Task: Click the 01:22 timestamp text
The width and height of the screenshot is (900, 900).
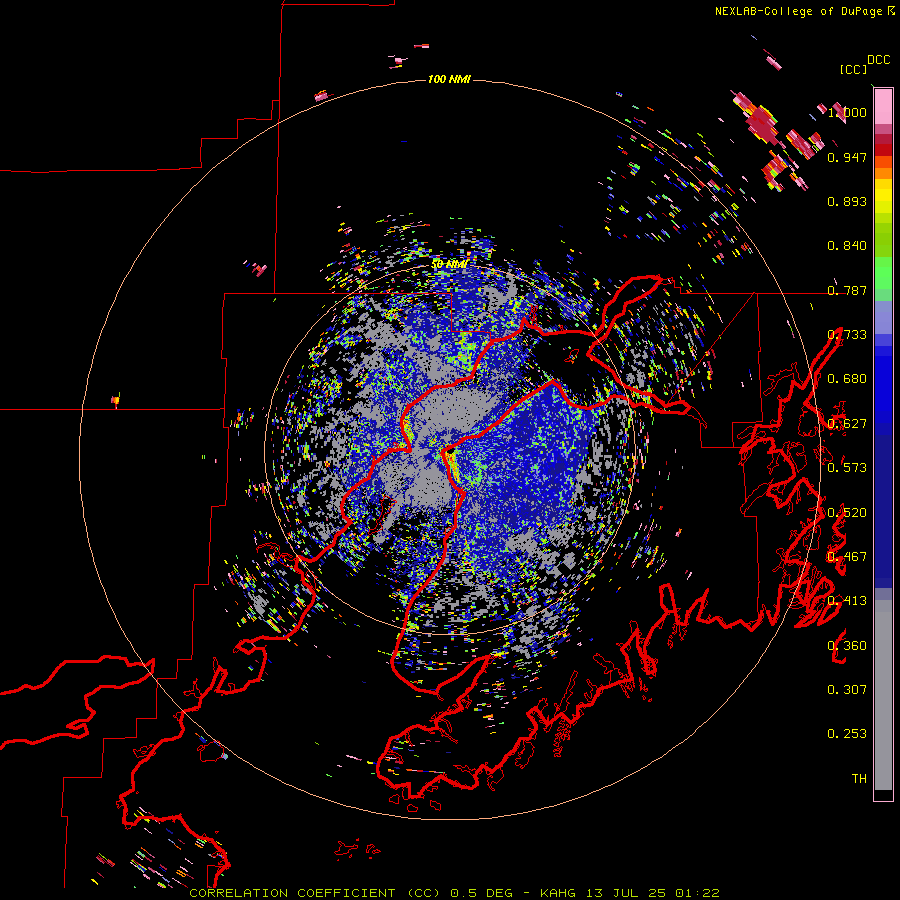Action: pyautogui.click(x=697, y=893)
